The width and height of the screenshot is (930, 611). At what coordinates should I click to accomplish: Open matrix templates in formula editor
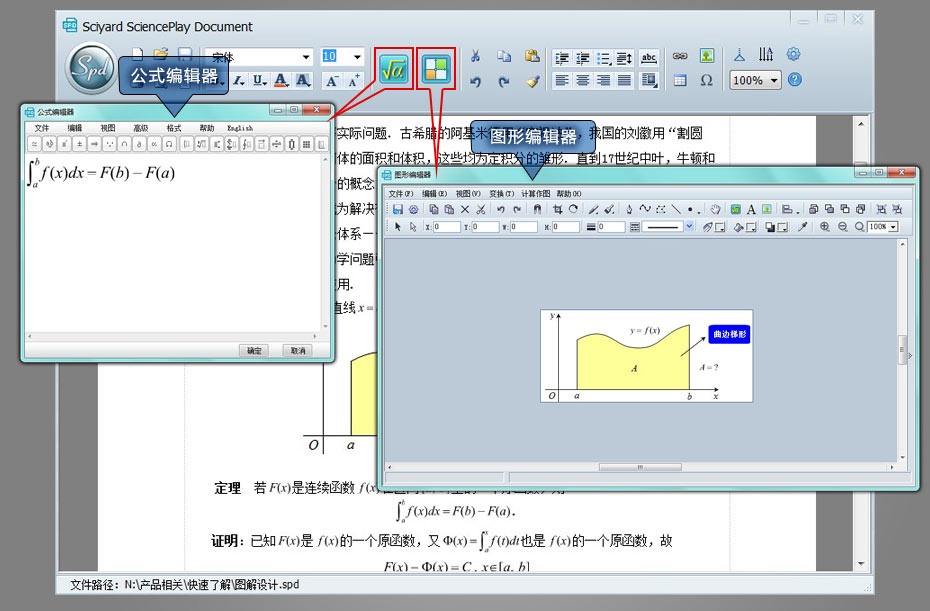[307, 144]
